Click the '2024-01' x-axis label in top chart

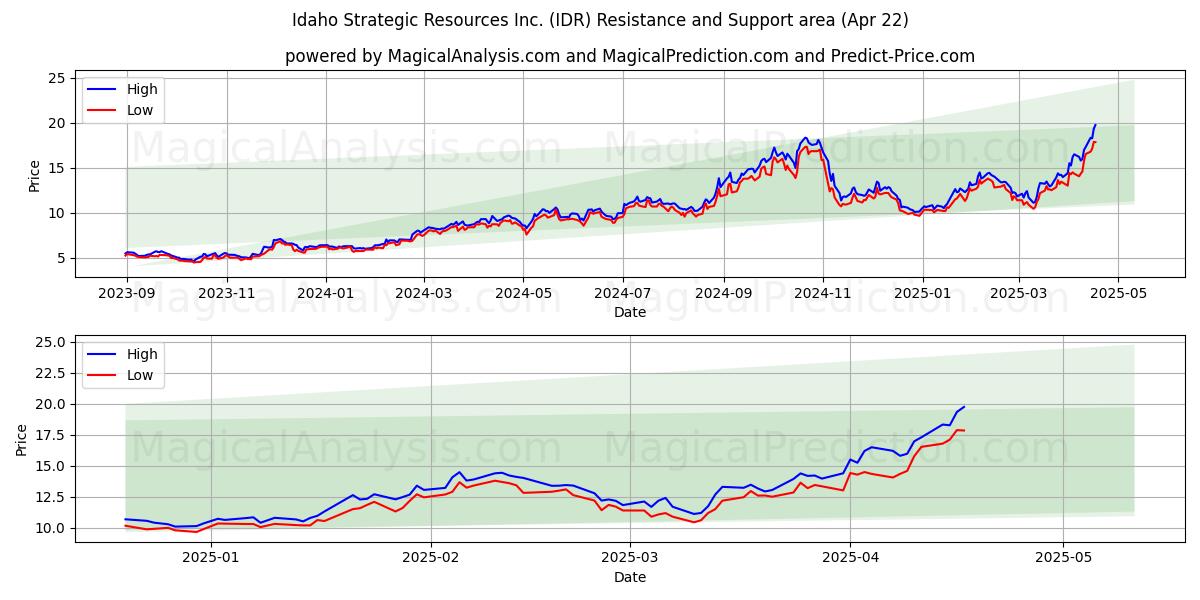(x=327, y=293)
